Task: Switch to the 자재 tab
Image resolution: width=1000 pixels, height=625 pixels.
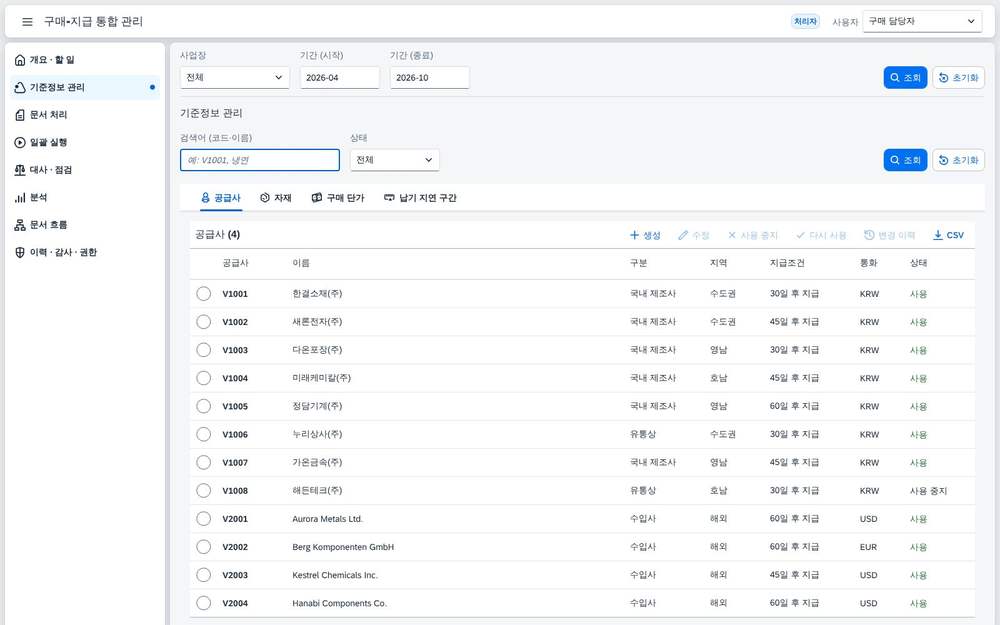Action: 276,198
